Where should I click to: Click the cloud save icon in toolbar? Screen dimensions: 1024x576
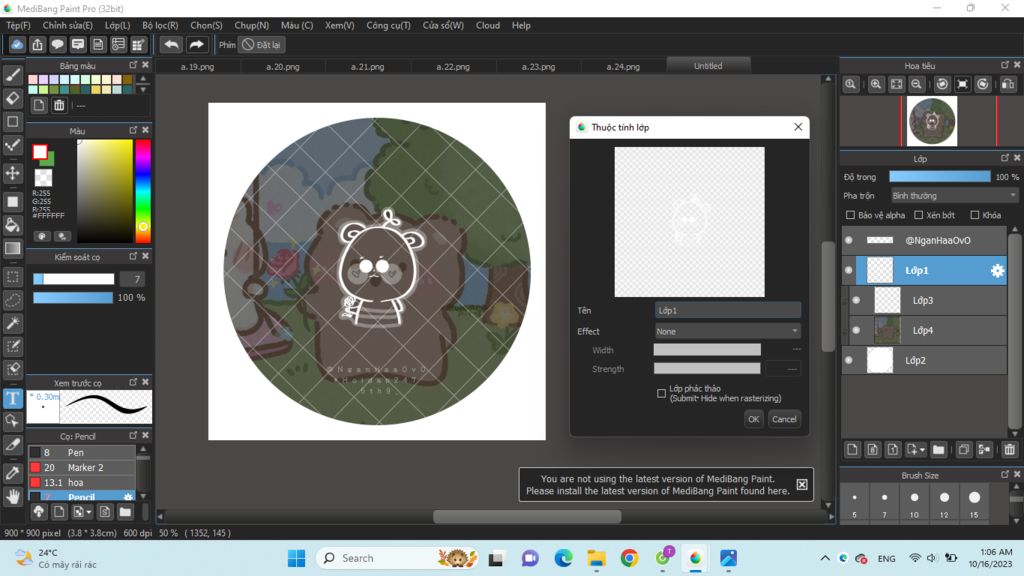point(17,44)
